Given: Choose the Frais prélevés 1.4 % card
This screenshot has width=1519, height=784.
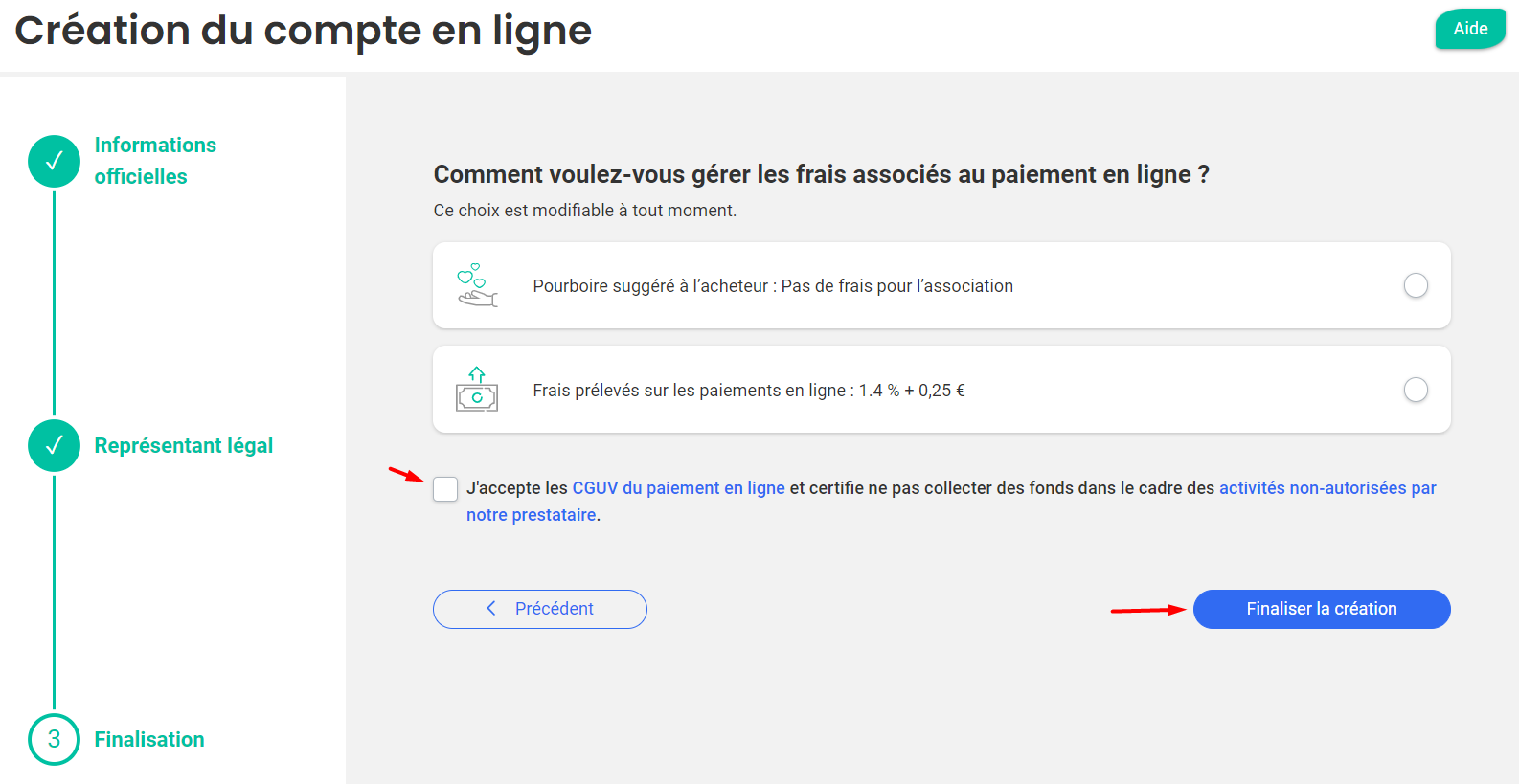Looking at the screenshot, I should pos(941,390).
